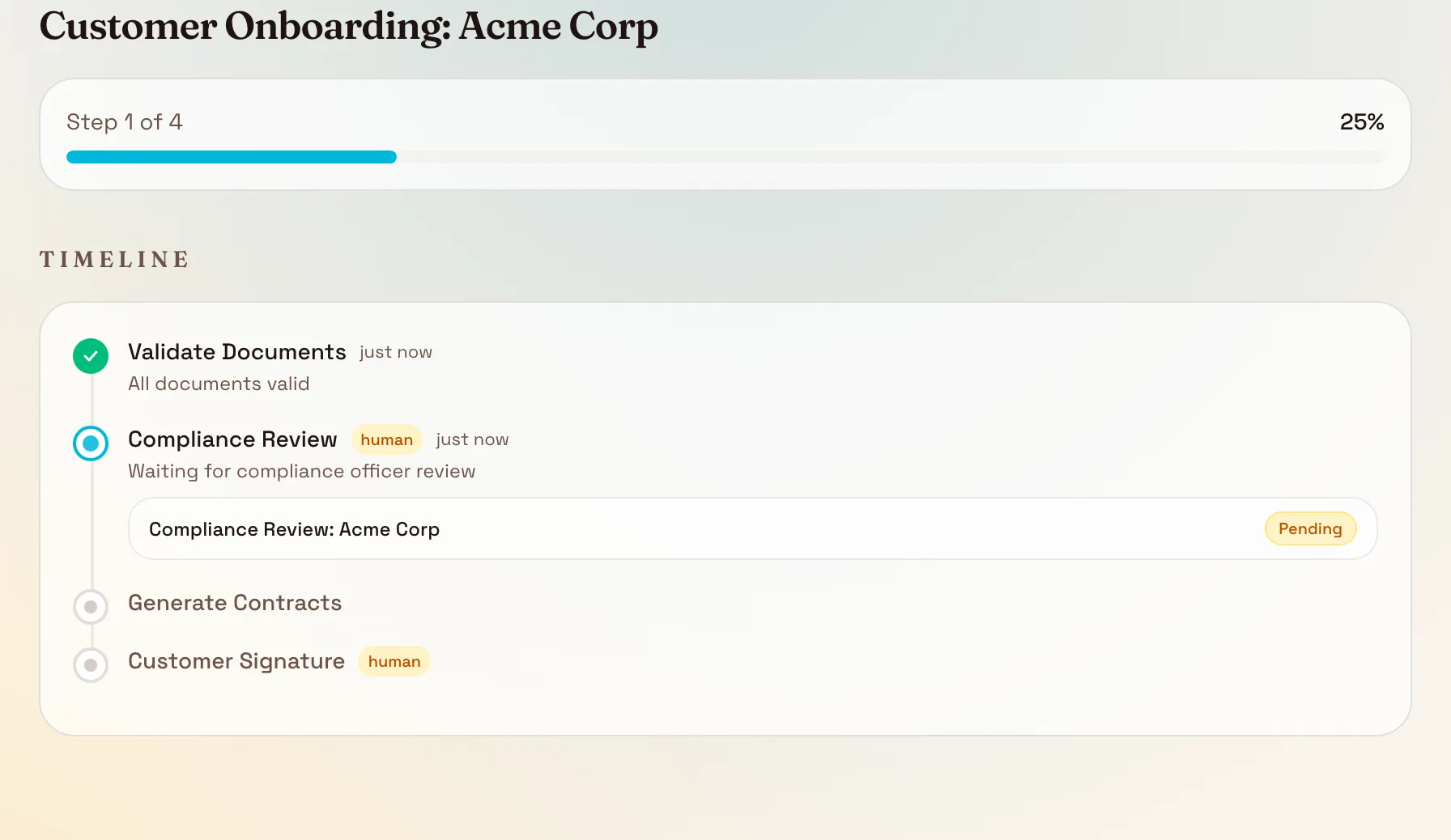Viewport: 1451px width, 840px height.
Task: Click the human badge next to Compliance Review
Action: [x=386, y=439]
